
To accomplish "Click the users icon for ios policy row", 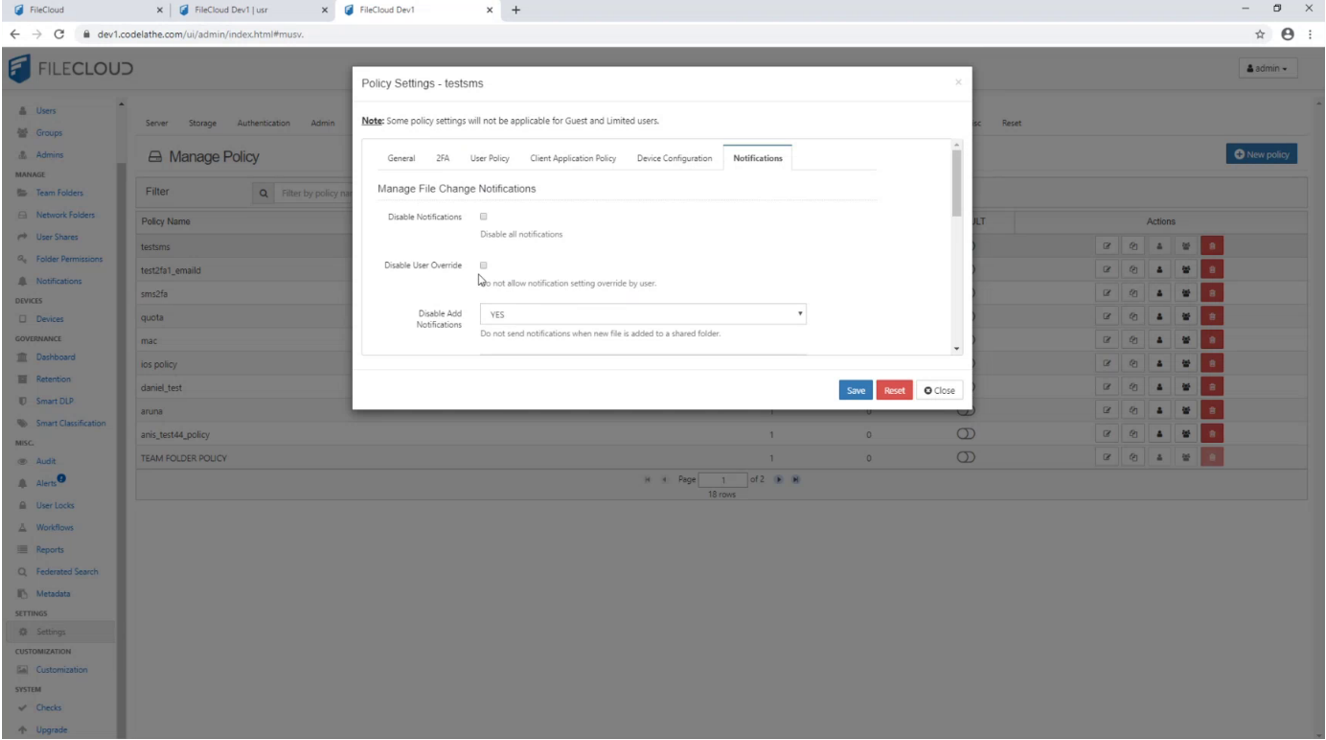I will tap(1159, 364).
